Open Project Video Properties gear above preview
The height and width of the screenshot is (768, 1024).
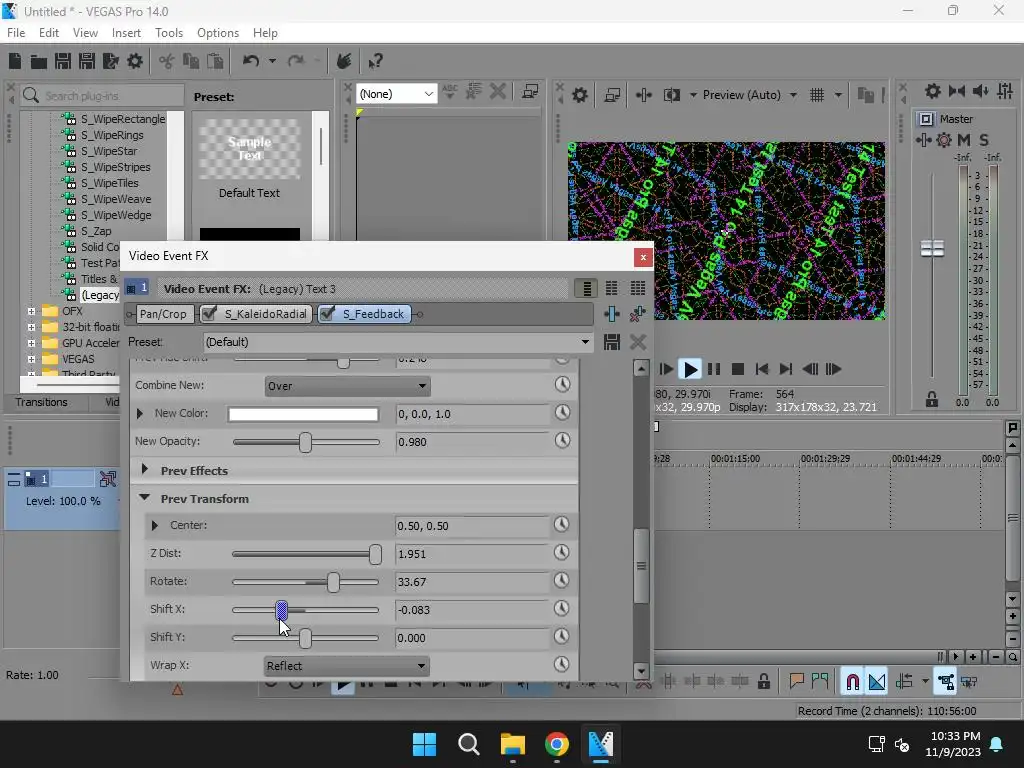[579, 95]
